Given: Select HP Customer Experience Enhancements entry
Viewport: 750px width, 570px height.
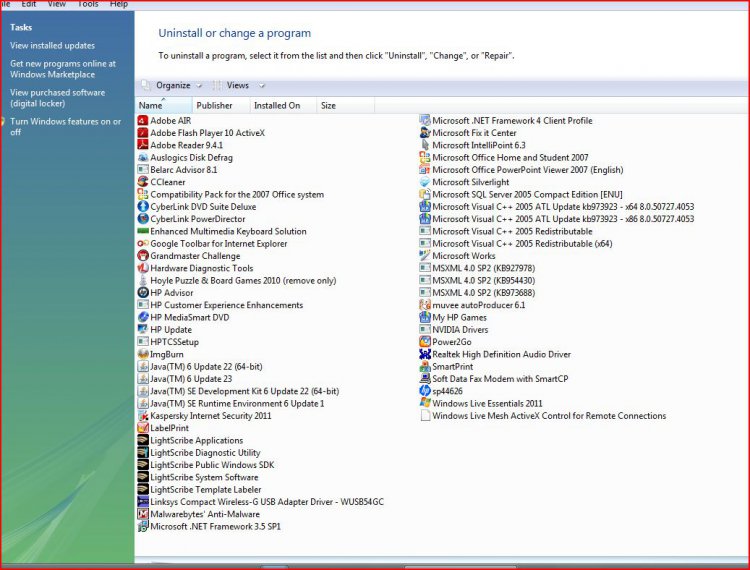Looking at the screenshot, I should pyautogui.click(x=221, y=305).
